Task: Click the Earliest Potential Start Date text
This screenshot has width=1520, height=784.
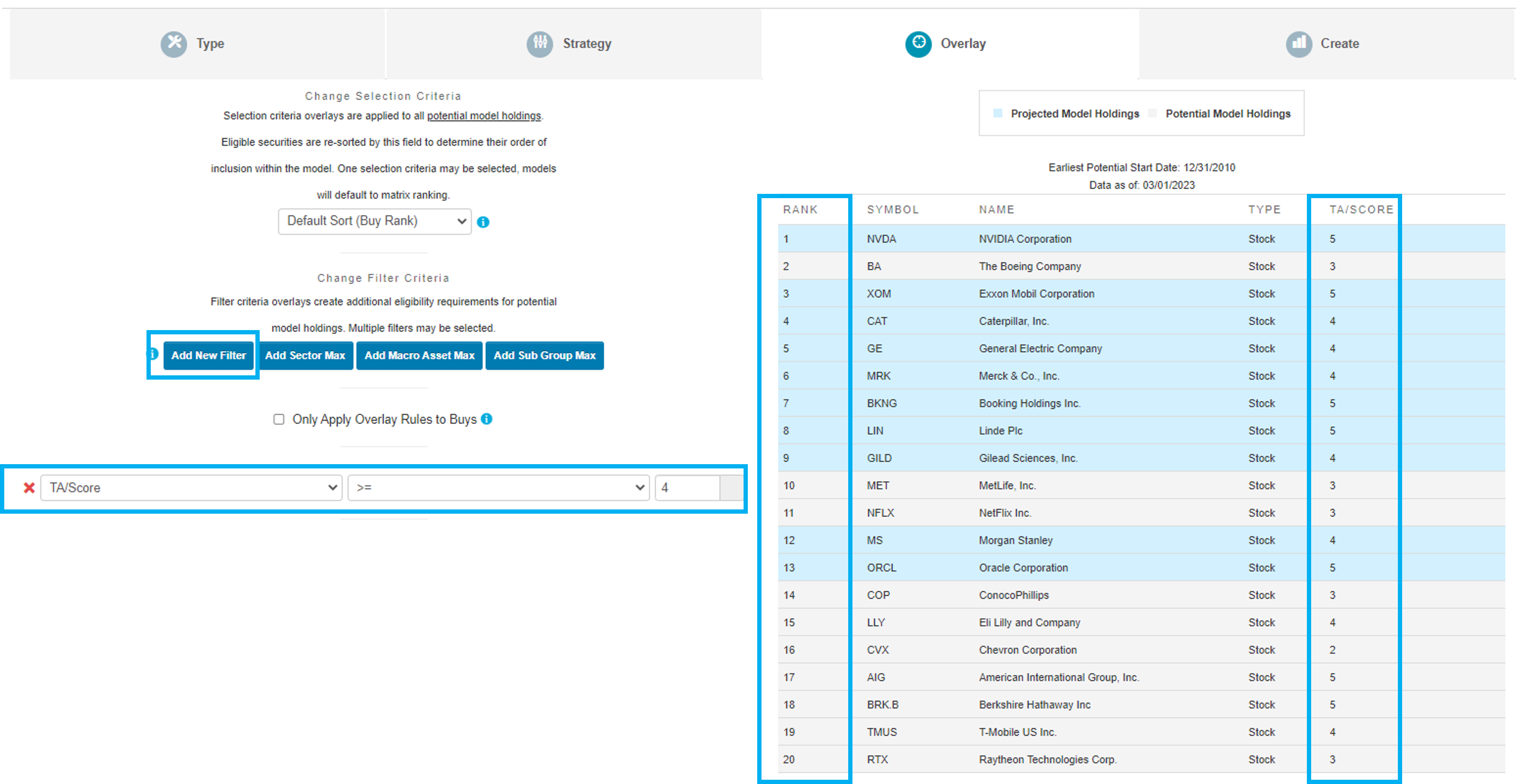Action: (x=1141, y=167)
